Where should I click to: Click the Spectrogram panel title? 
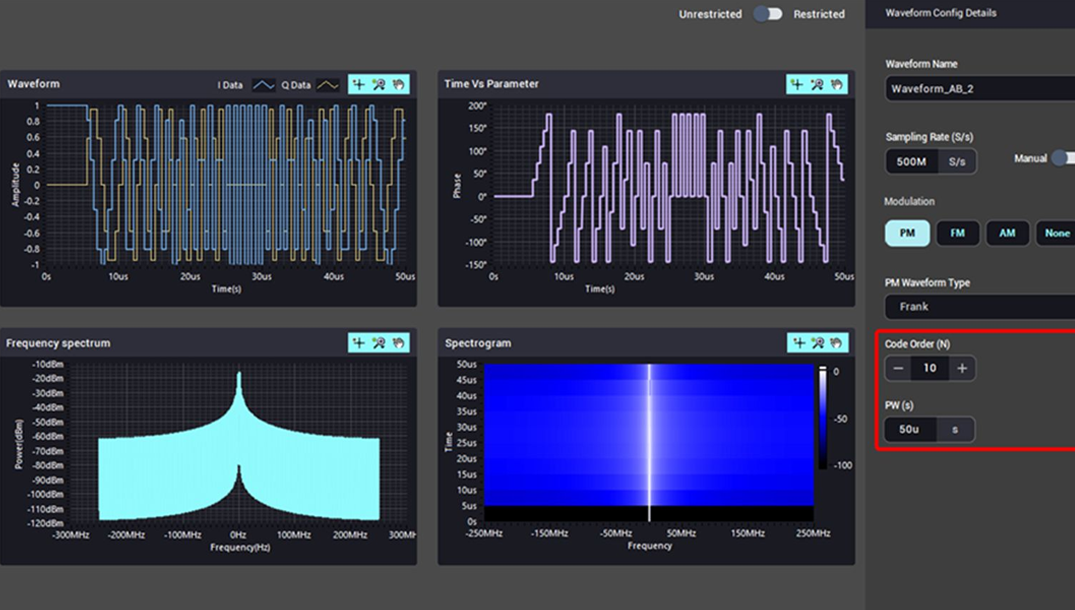pyautogui.click(x=478, y=343)
